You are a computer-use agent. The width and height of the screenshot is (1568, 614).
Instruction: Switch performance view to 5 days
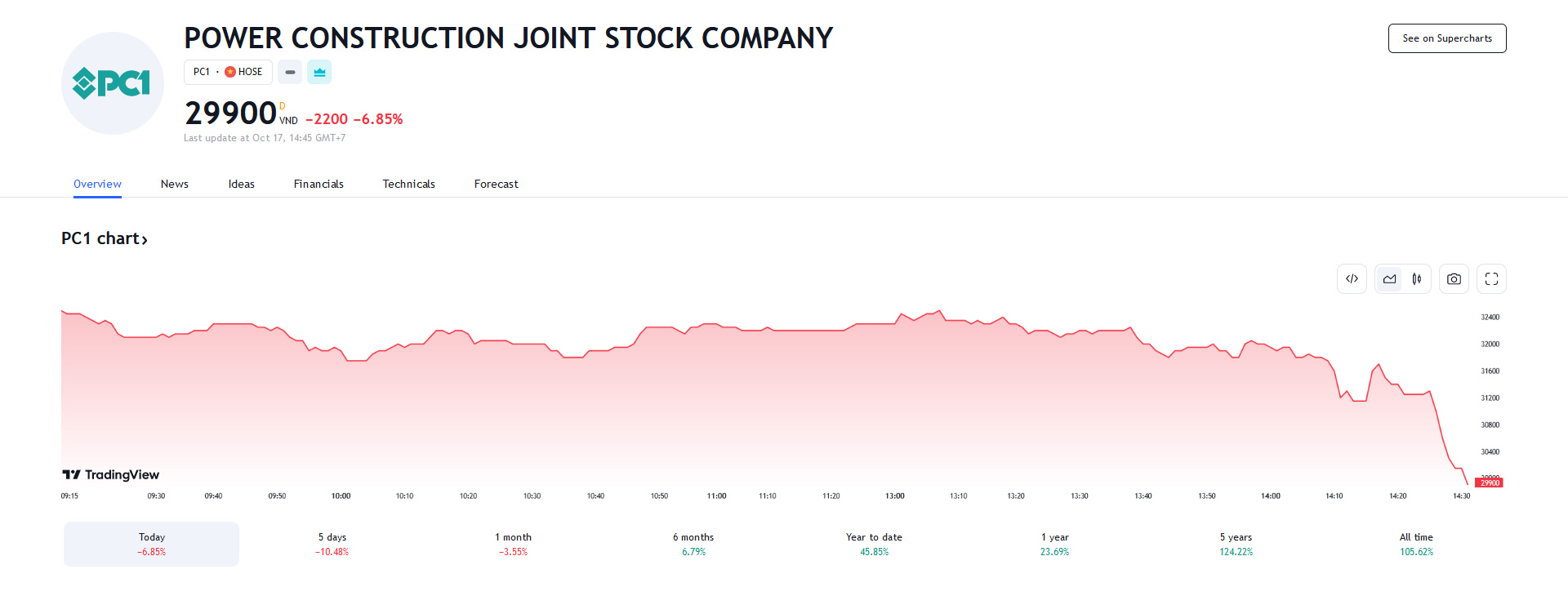332,543
